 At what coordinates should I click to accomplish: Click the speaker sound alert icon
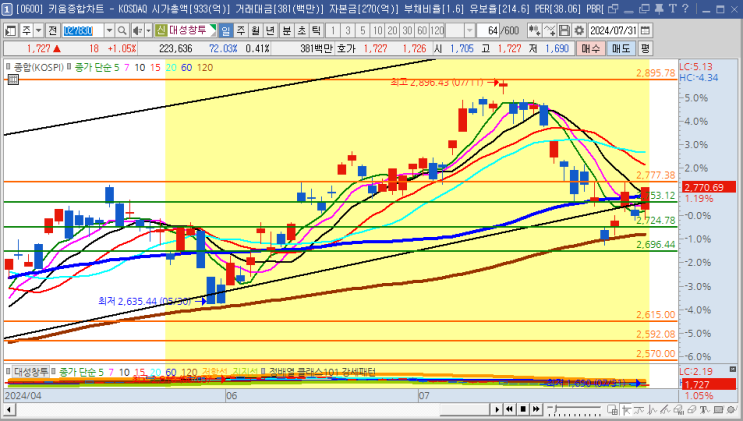click(x=137, y=30)
